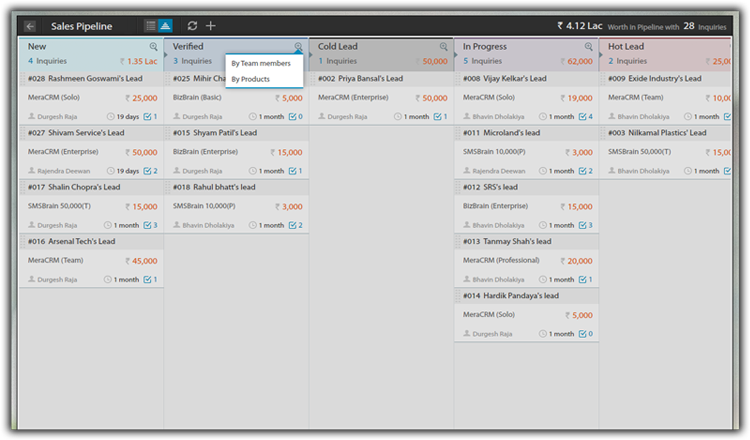Viewport: 750px width, 440px height.
Task: Click the back arrow beside Sales Pipeline
Action: click(30, 25)
